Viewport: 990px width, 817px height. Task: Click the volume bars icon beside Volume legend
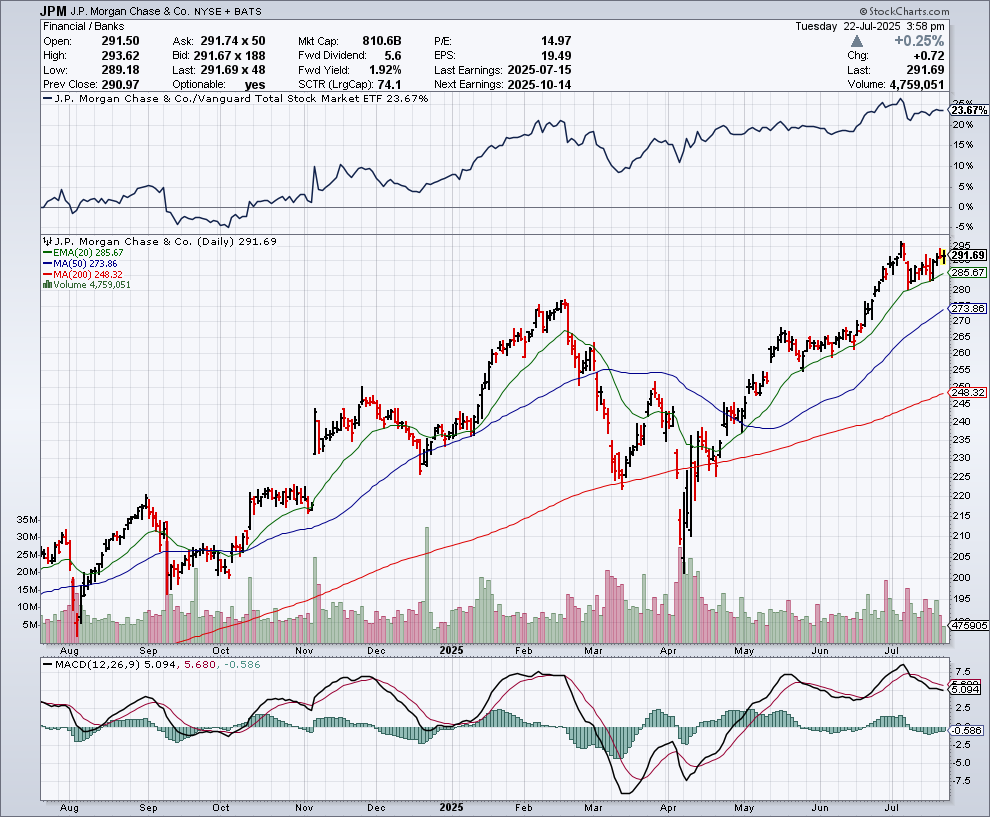coord(47,285)
